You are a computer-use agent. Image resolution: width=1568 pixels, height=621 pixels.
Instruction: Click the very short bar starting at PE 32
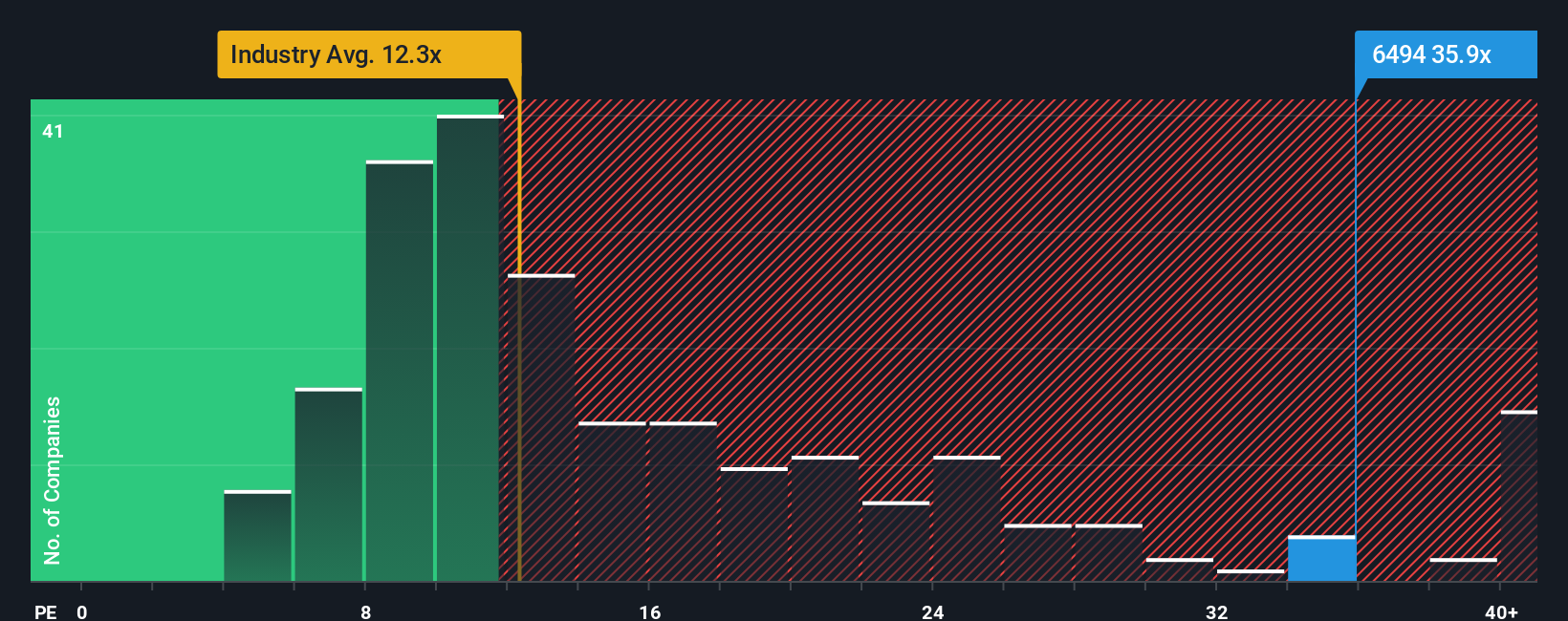(x=1251, y=575)
